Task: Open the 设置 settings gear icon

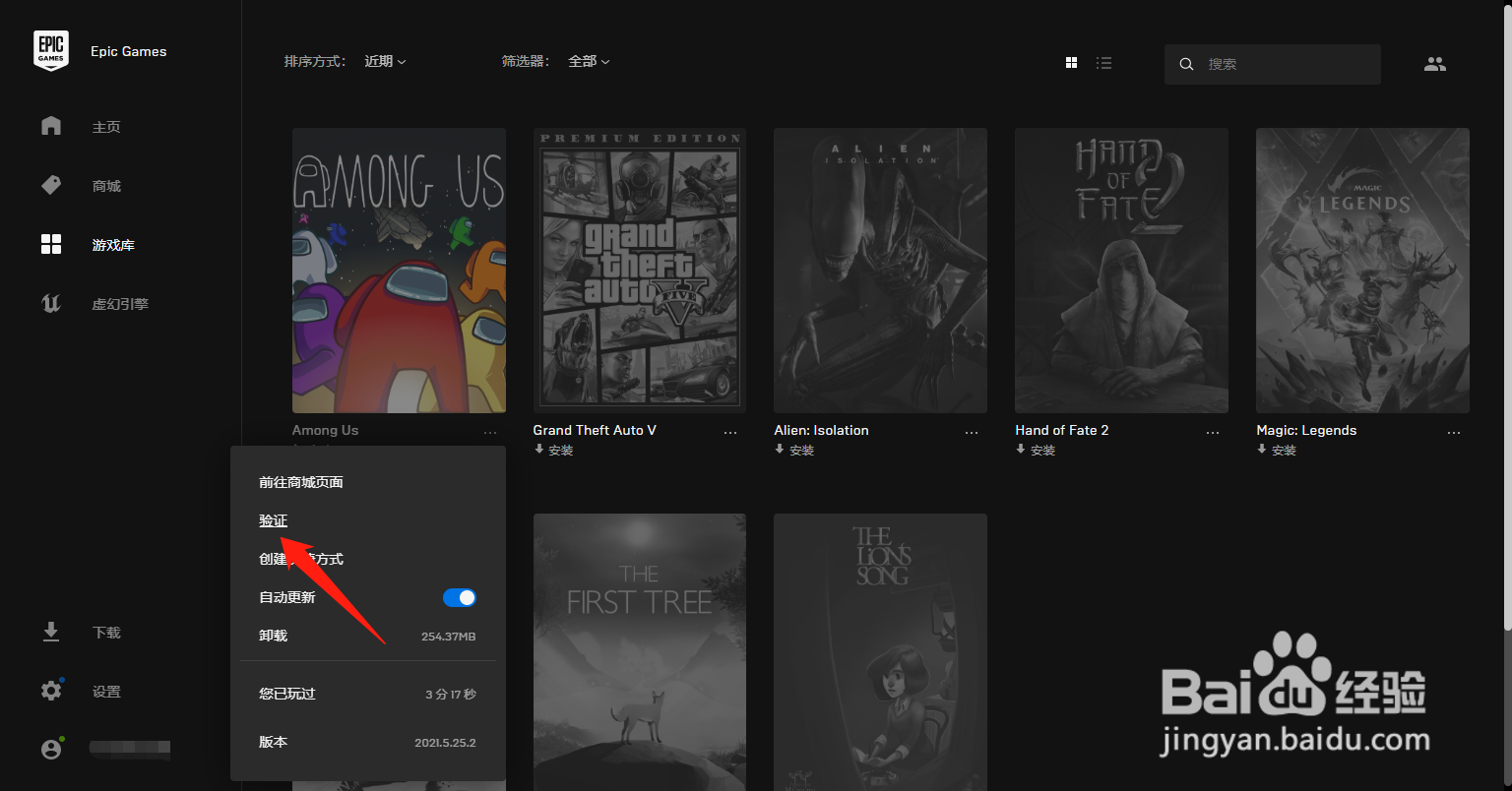Action: coord(51,691)
